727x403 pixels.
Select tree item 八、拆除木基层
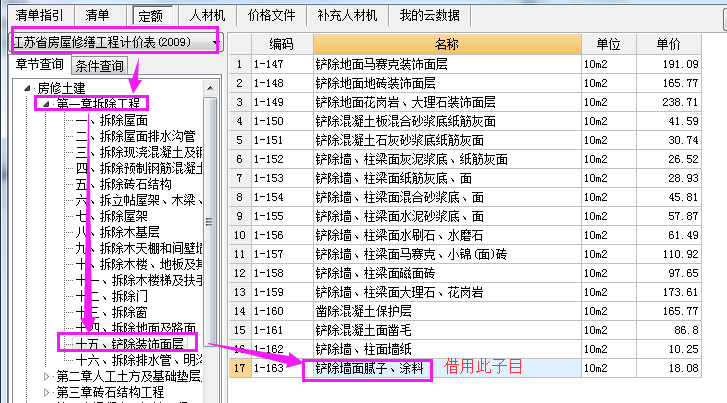coord(117,232)
